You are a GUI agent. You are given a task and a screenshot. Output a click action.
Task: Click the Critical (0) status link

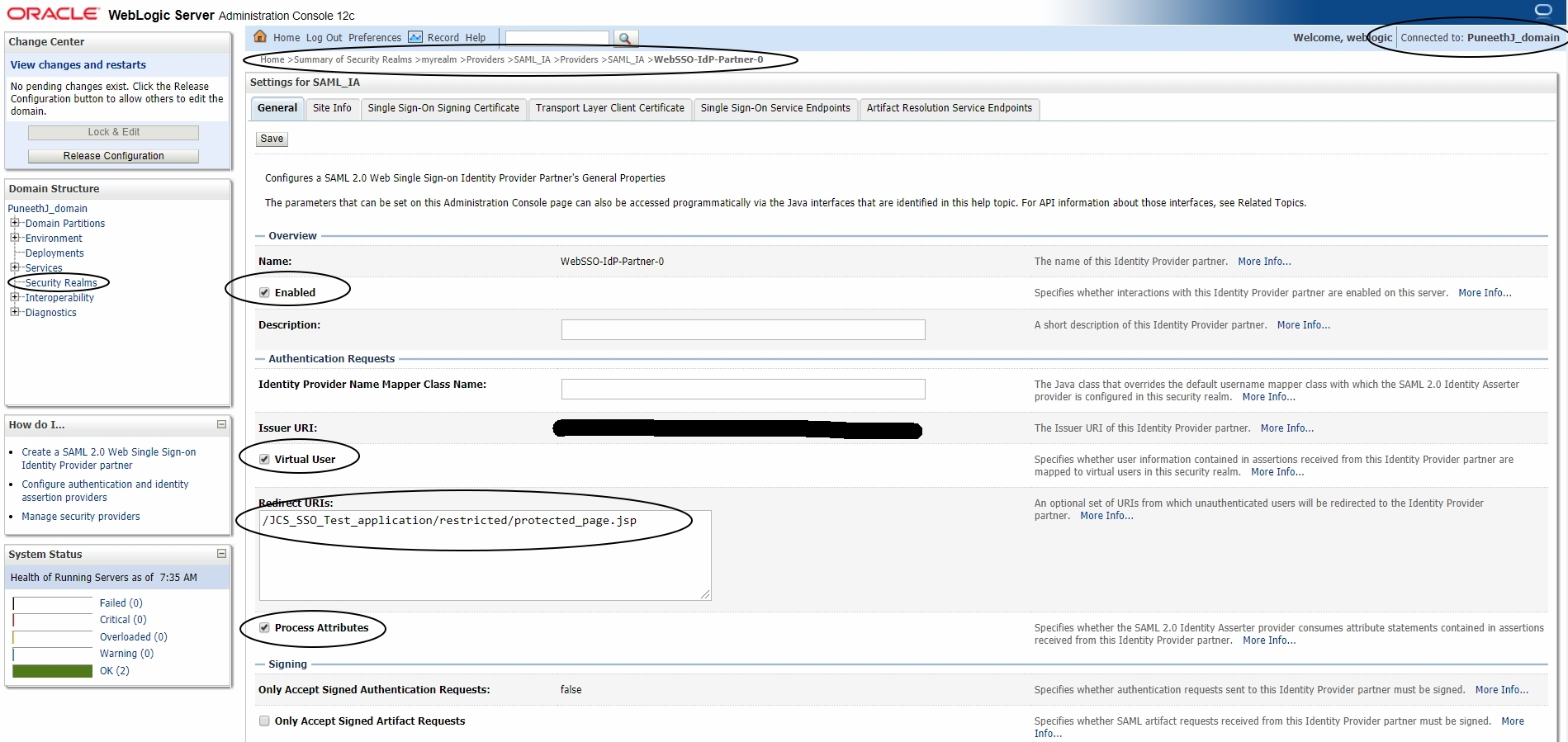(123, 620)
